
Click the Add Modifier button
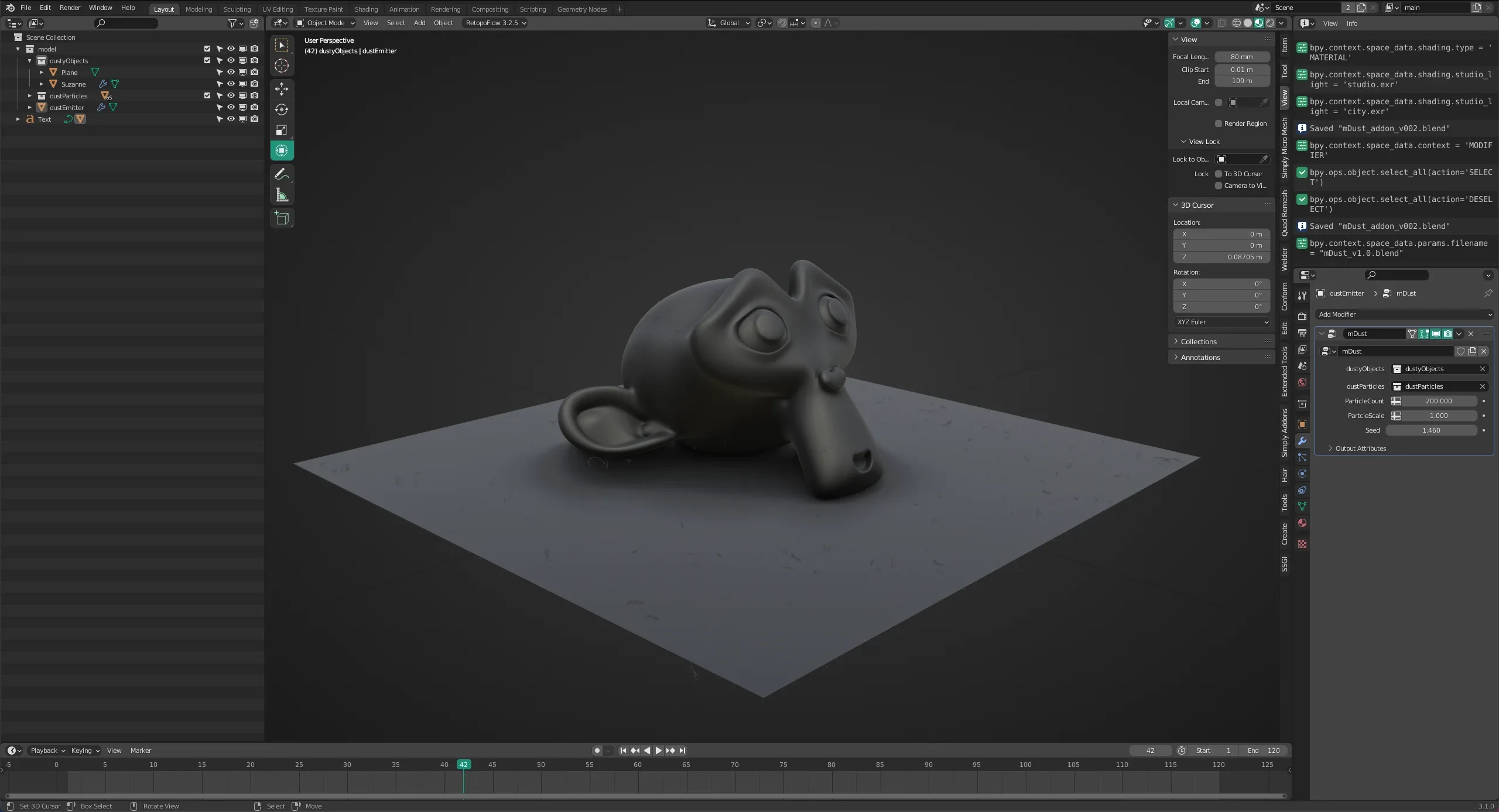click(1404, 314)
